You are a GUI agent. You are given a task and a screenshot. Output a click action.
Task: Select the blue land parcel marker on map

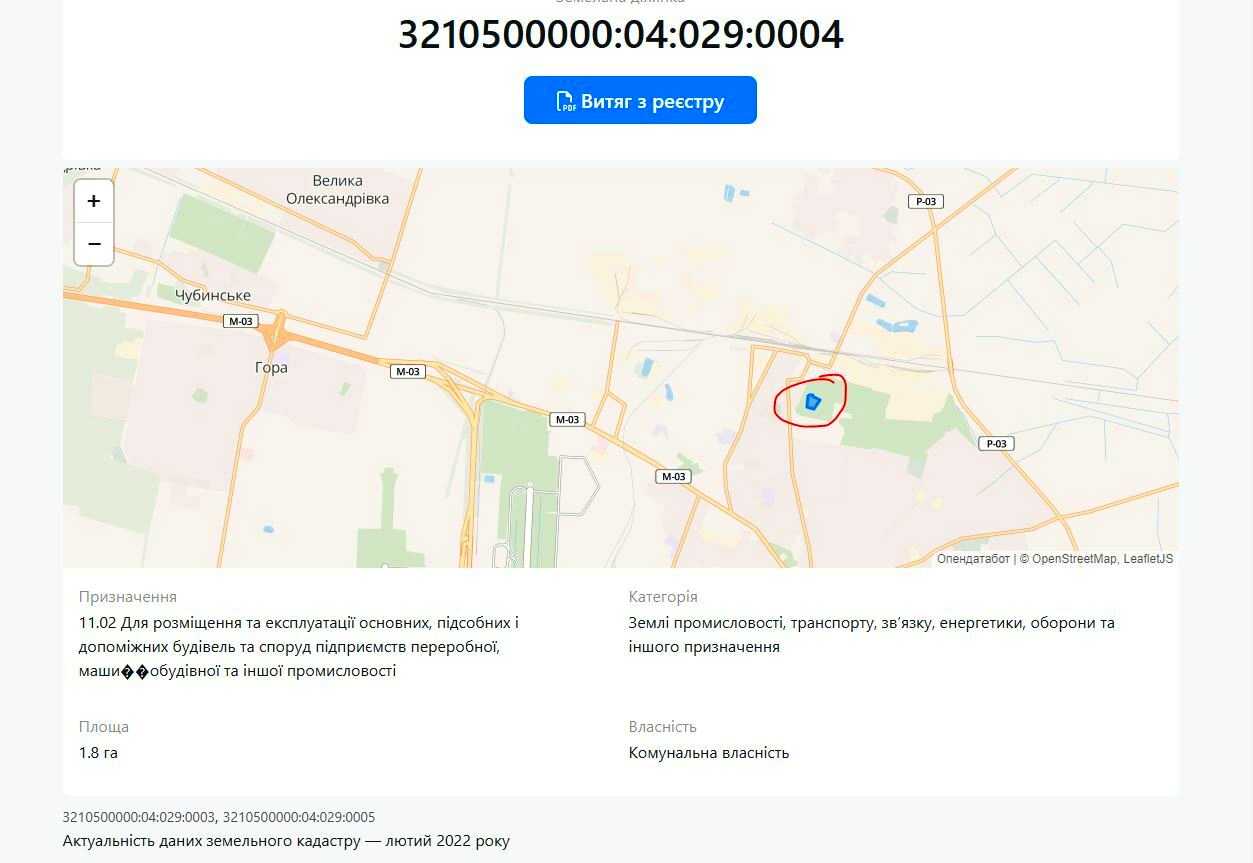pyautogui.click(x=812, y=402)
